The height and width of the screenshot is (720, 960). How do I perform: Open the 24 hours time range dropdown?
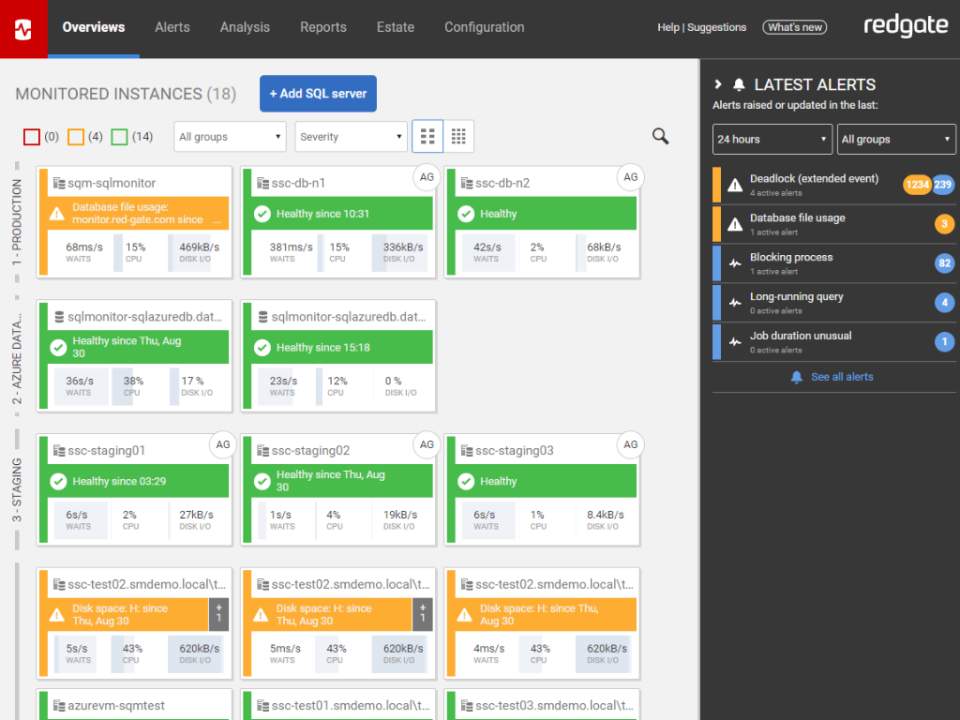[771, 139]
